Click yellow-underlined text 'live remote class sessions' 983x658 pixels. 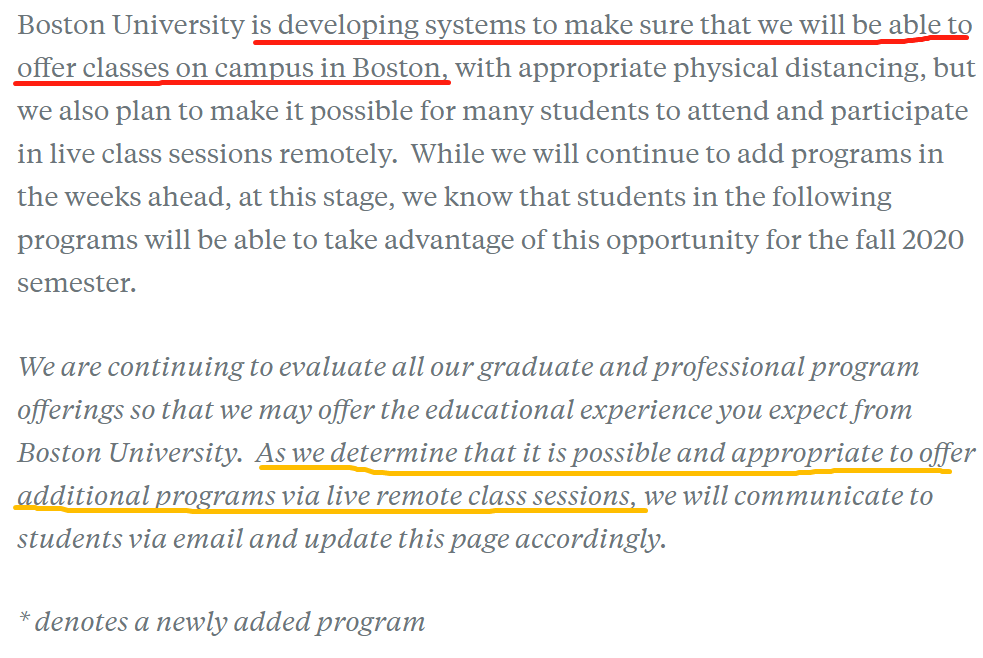(x=480, y=496)
